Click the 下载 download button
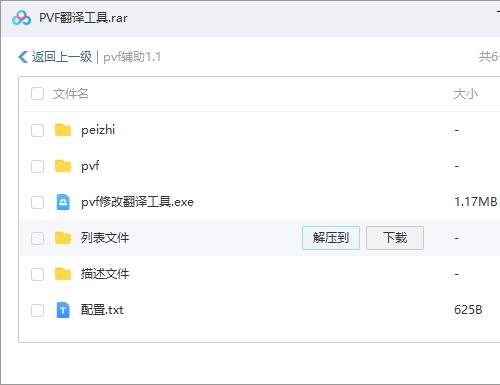Image resolution: width=500 pixels, height=385 pixels. coord(395,238)
